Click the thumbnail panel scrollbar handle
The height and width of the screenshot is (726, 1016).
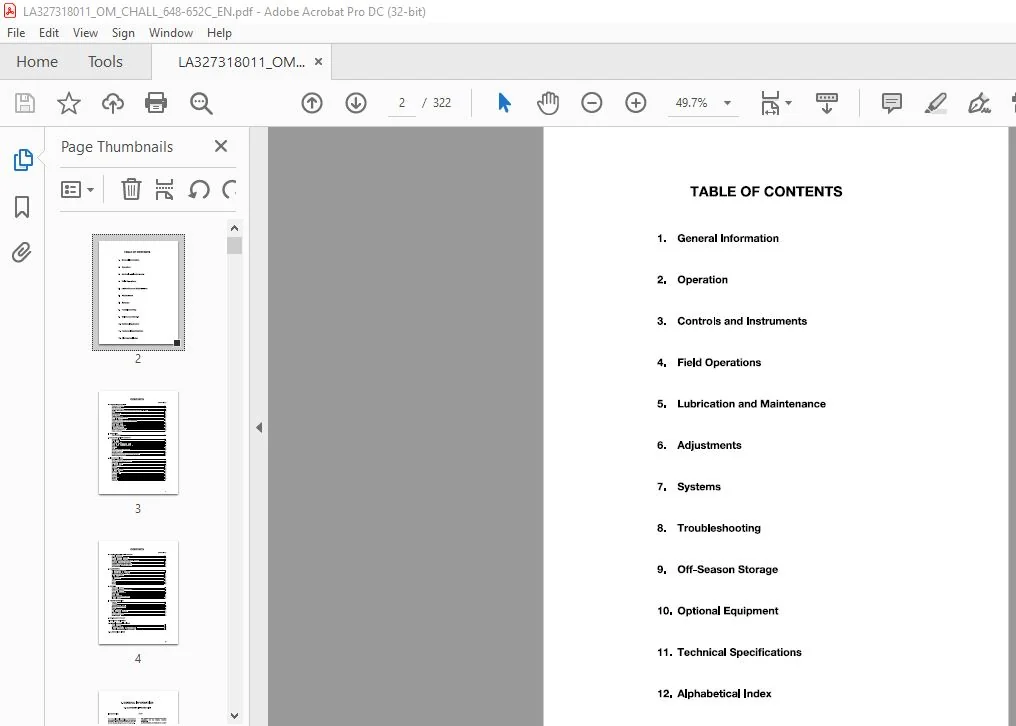[x=235, y=246]
